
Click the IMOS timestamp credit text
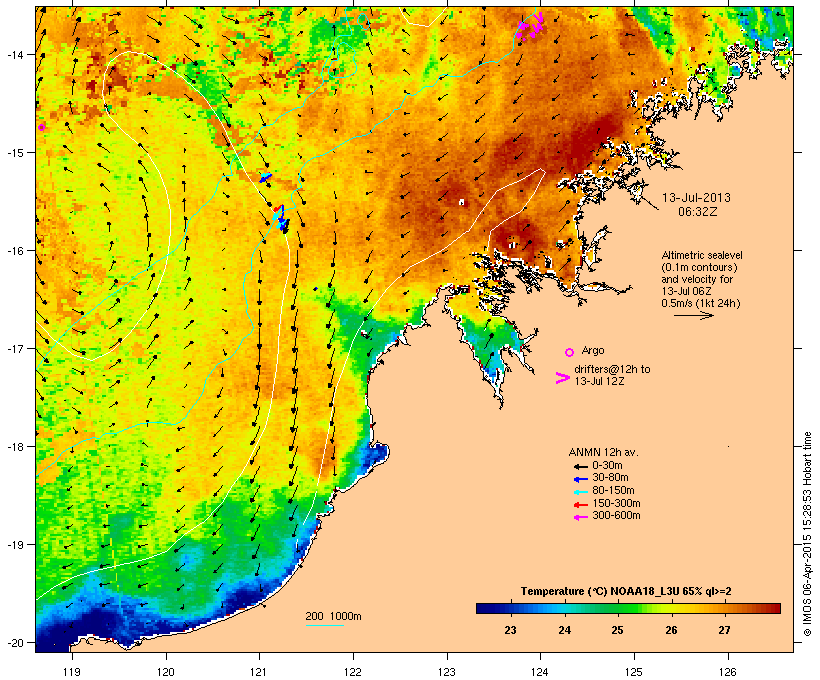(x=807, y=534)
